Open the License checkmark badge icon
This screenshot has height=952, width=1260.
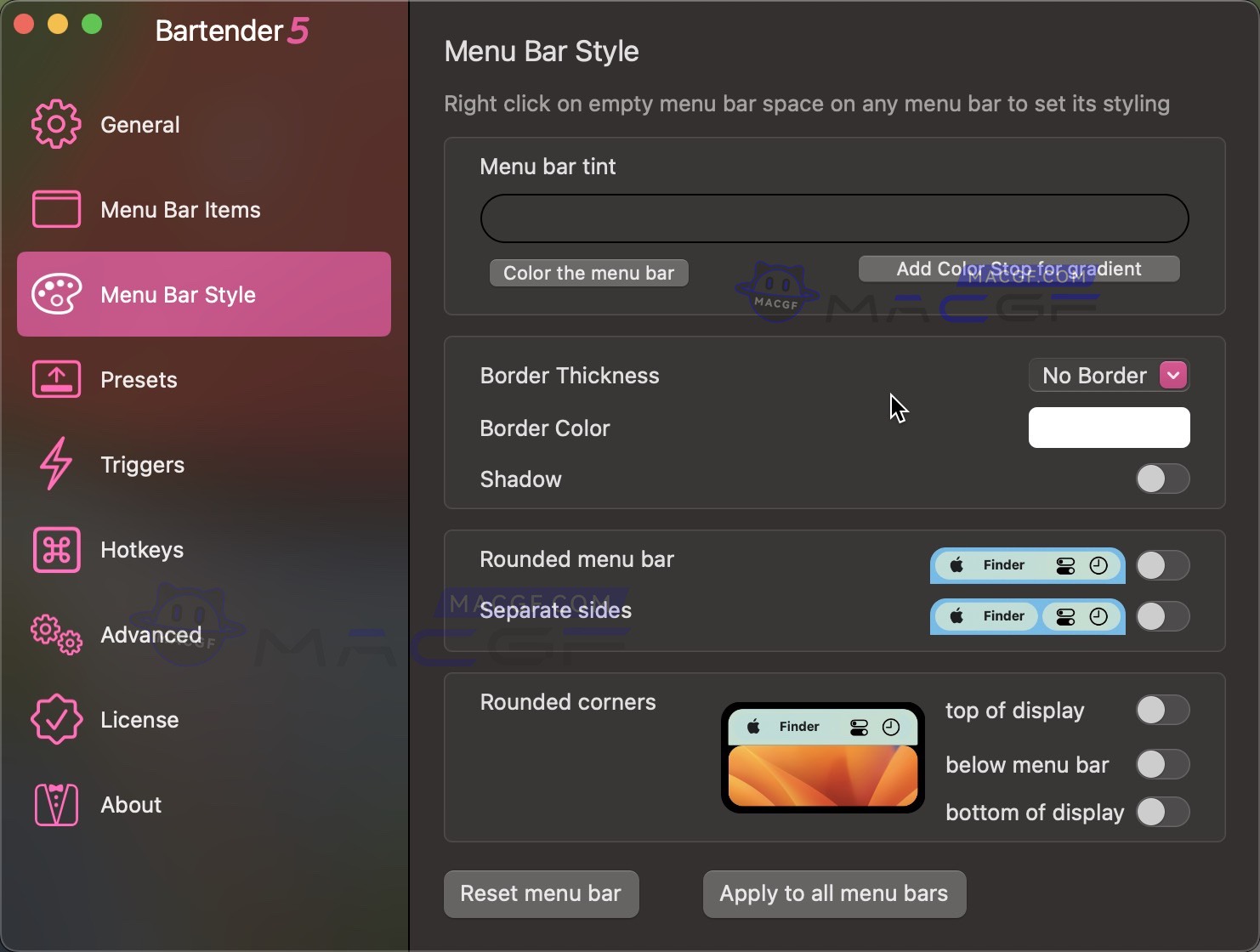pos(56,719)
